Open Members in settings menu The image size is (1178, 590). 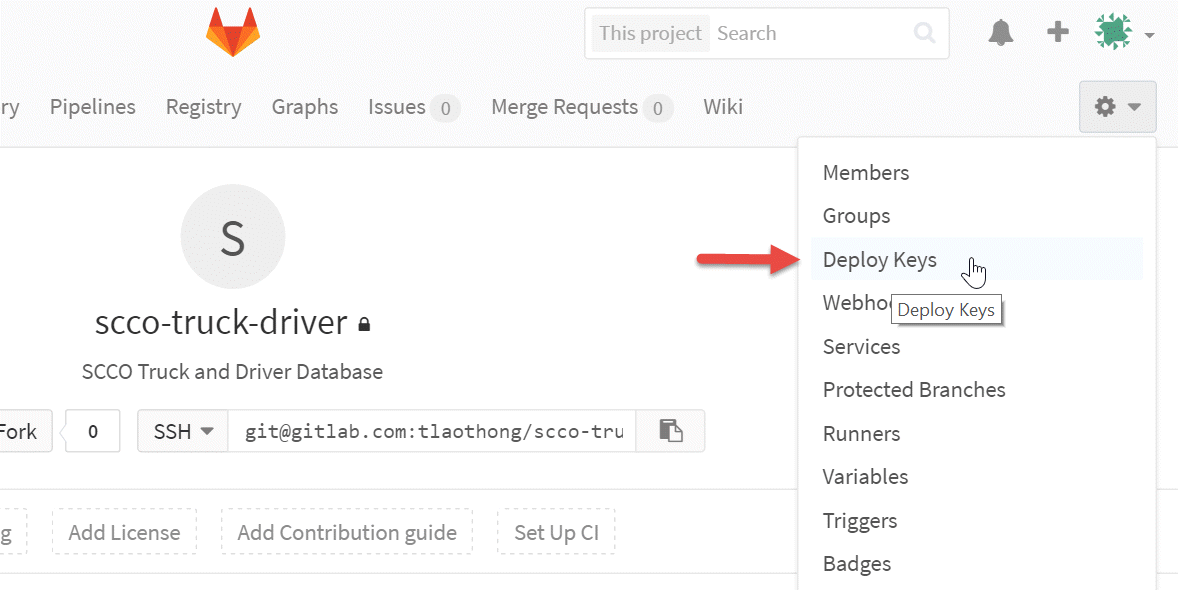865,173
